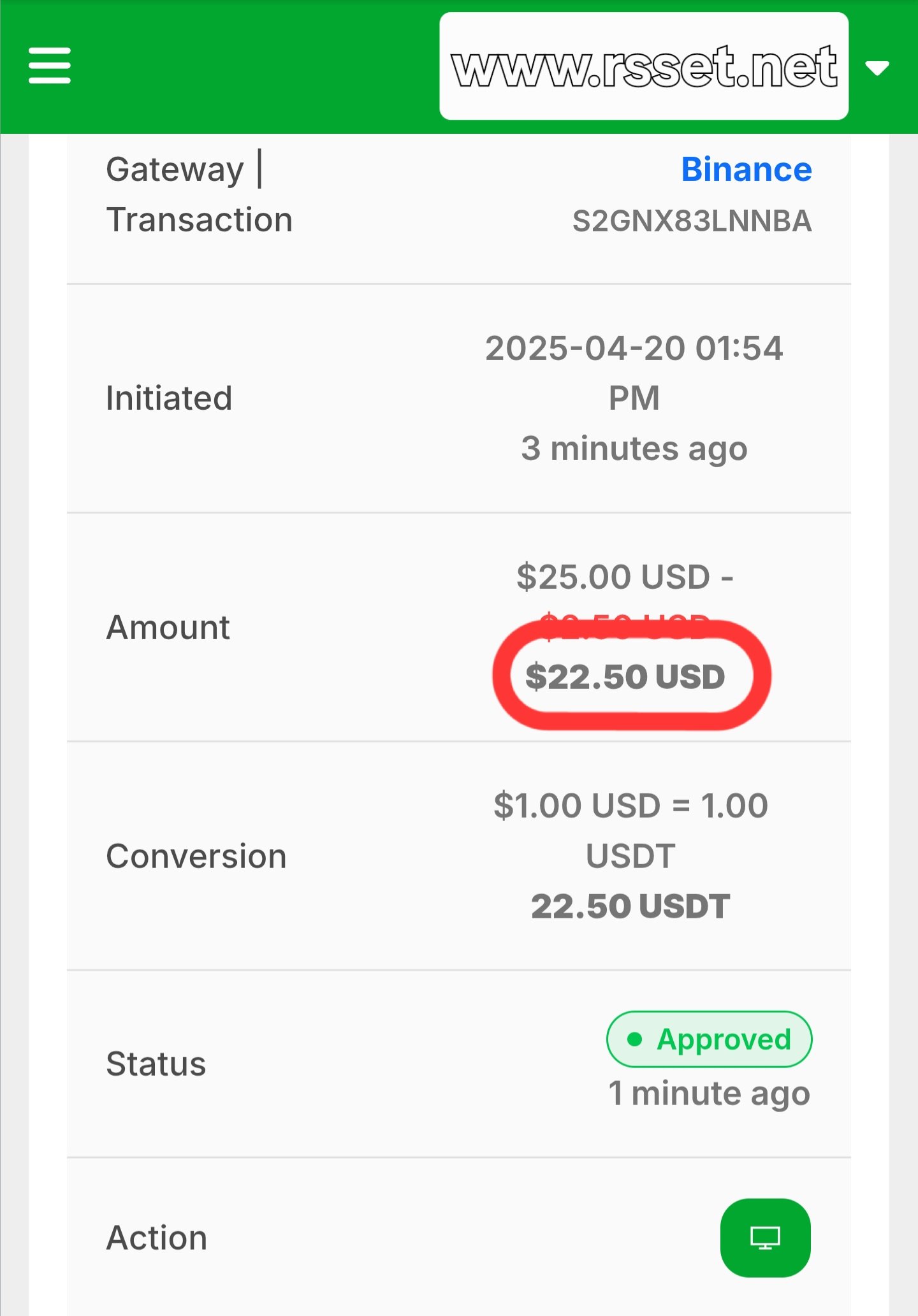
Task: Click the 2025-04-20 01:54 PM date
Action: click(x=634, y=373)
